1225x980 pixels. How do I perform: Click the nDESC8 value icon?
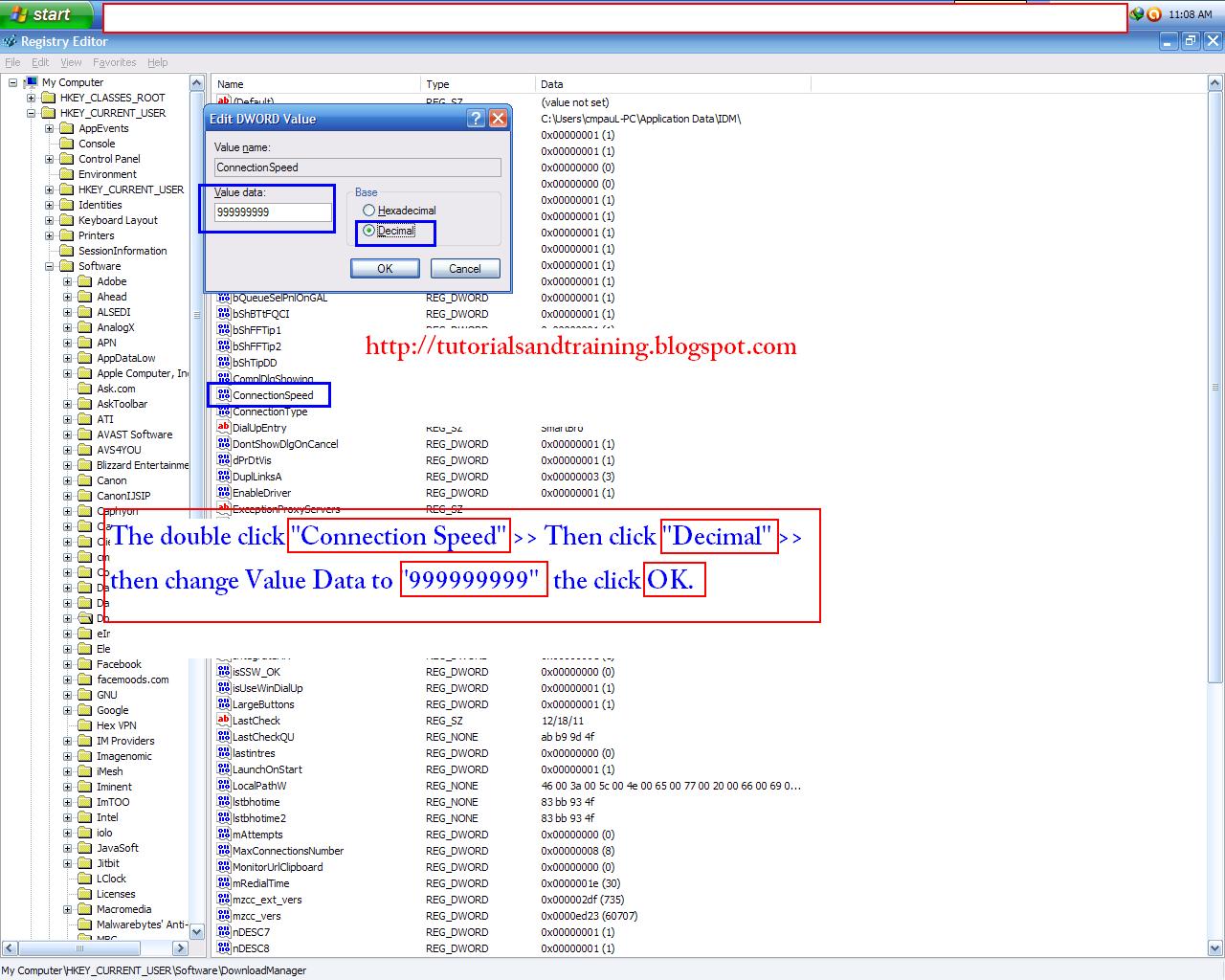click(x=223, y=948)
